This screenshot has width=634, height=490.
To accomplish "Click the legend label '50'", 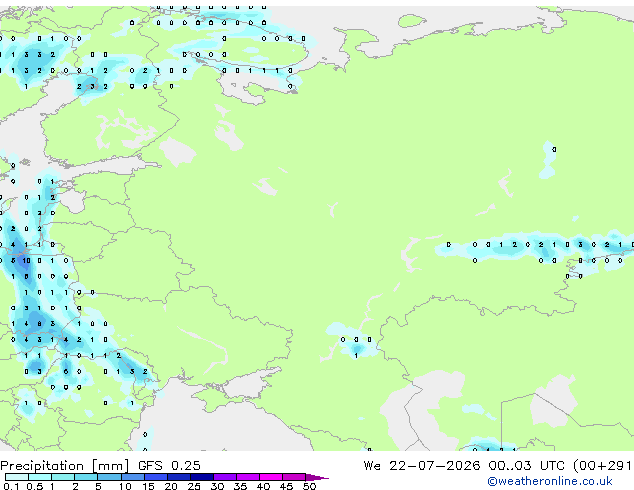I will [x=309, y=486].
